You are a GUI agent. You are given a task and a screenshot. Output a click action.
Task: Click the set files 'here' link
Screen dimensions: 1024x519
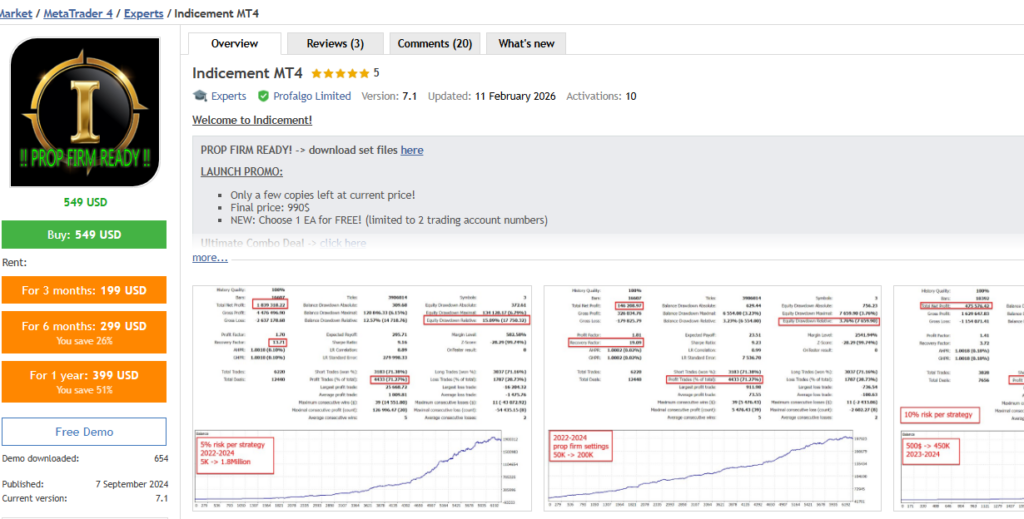[411, 150]
